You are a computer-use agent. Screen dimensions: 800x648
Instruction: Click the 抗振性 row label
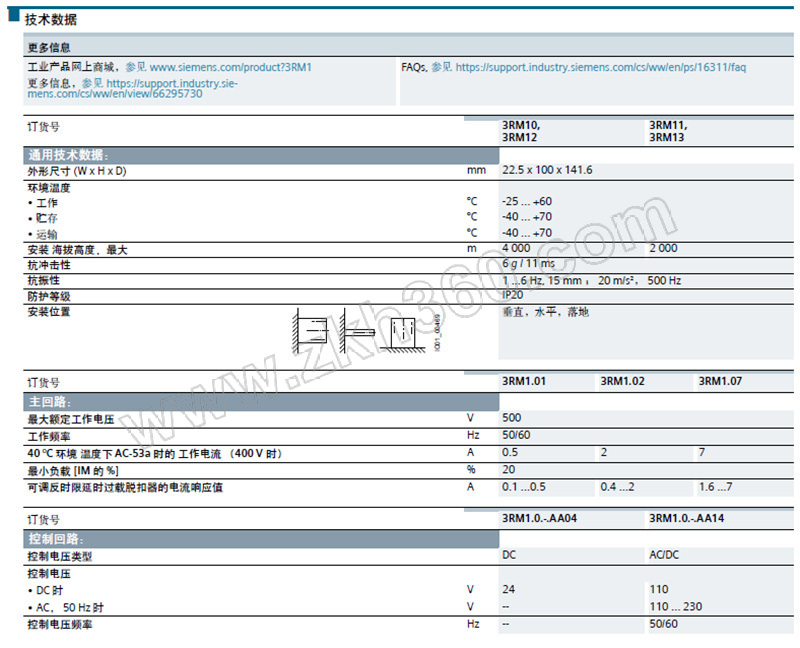tap(44, 280)
